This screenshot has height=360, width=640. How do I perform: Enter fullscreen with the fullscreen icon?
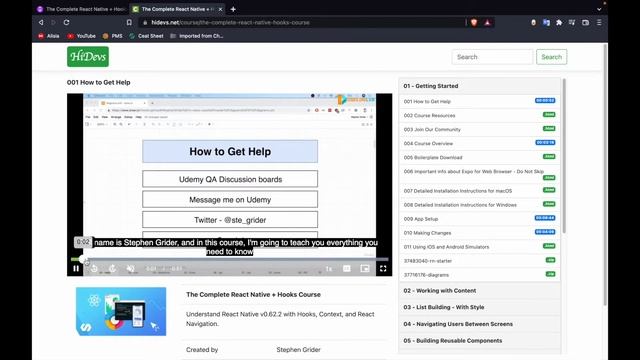(x=383, y=269)
